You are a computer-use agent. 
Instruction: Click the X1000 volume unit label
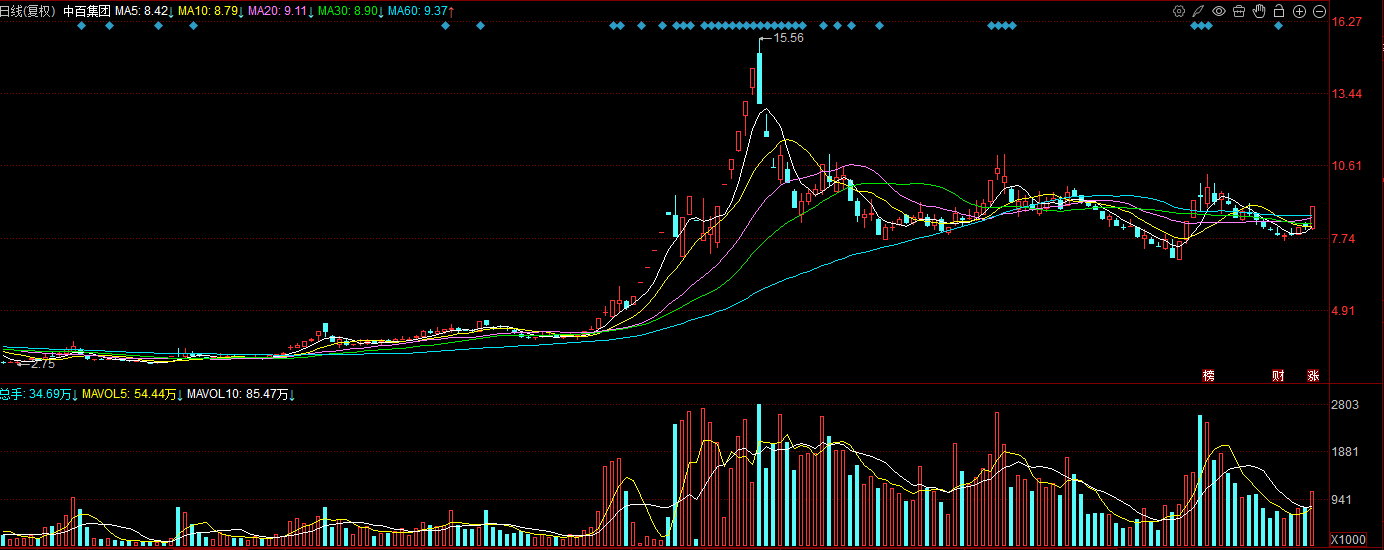(1348, 540)
